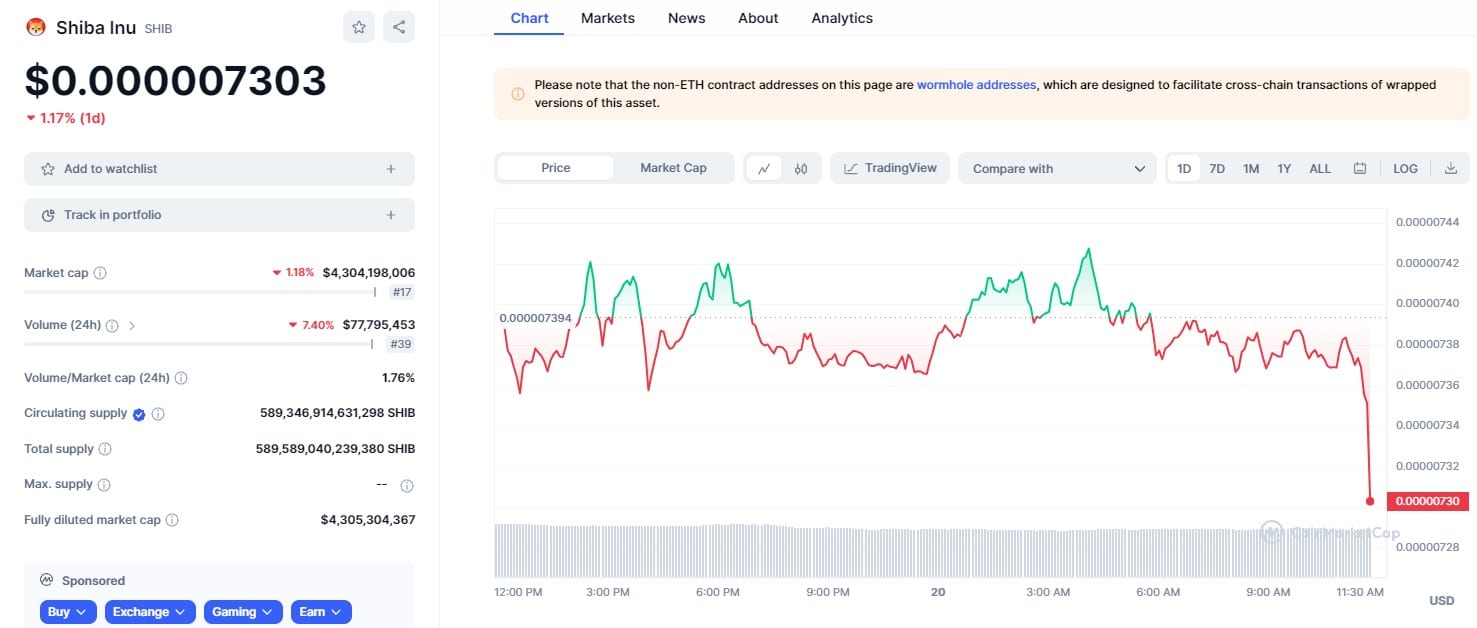The width and height of the screenshot is (1477, 628).
Task: Star Shiba Inu as a favorite
Action: [x=359, y=27]
